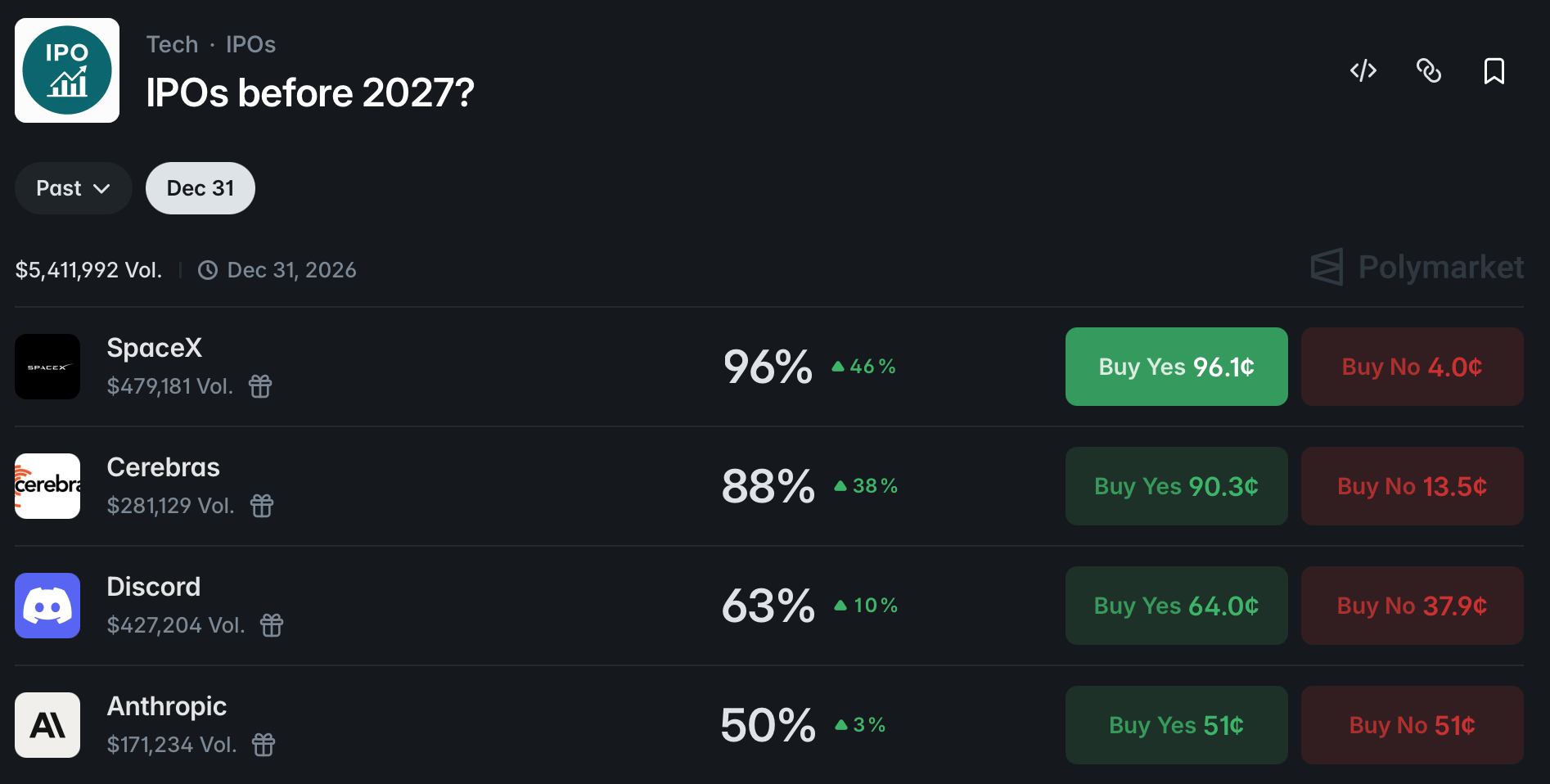Open the Cerebras market row title

coord(164,467)
